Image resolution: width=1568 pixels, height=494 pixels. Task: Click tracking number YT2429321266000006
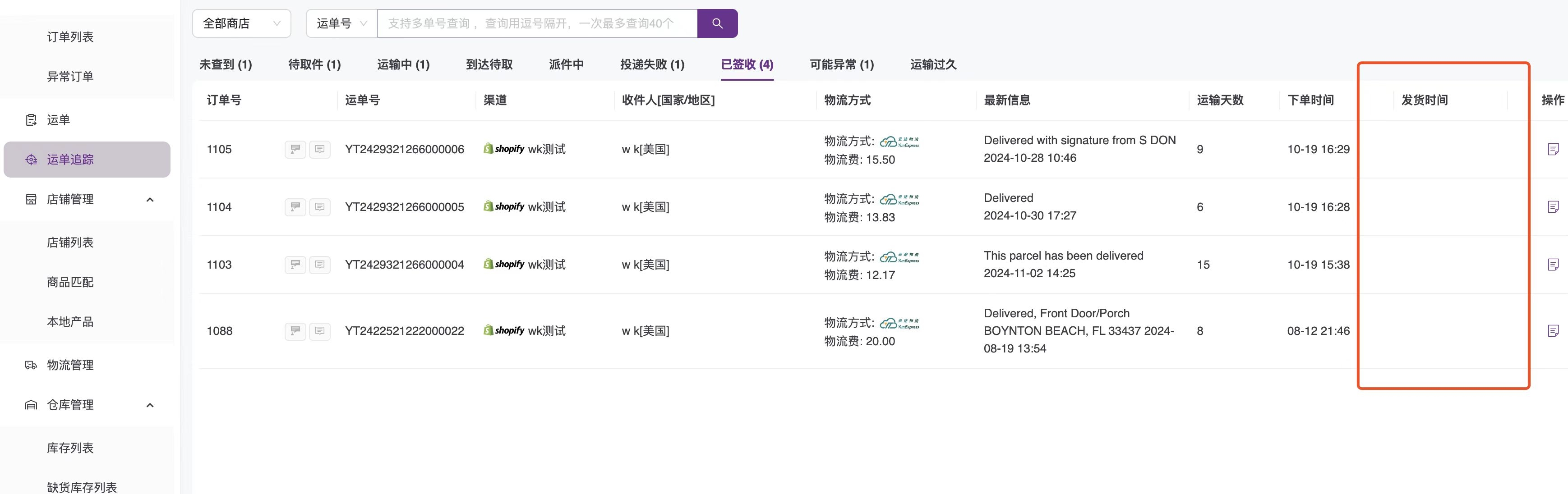[404, 149]
